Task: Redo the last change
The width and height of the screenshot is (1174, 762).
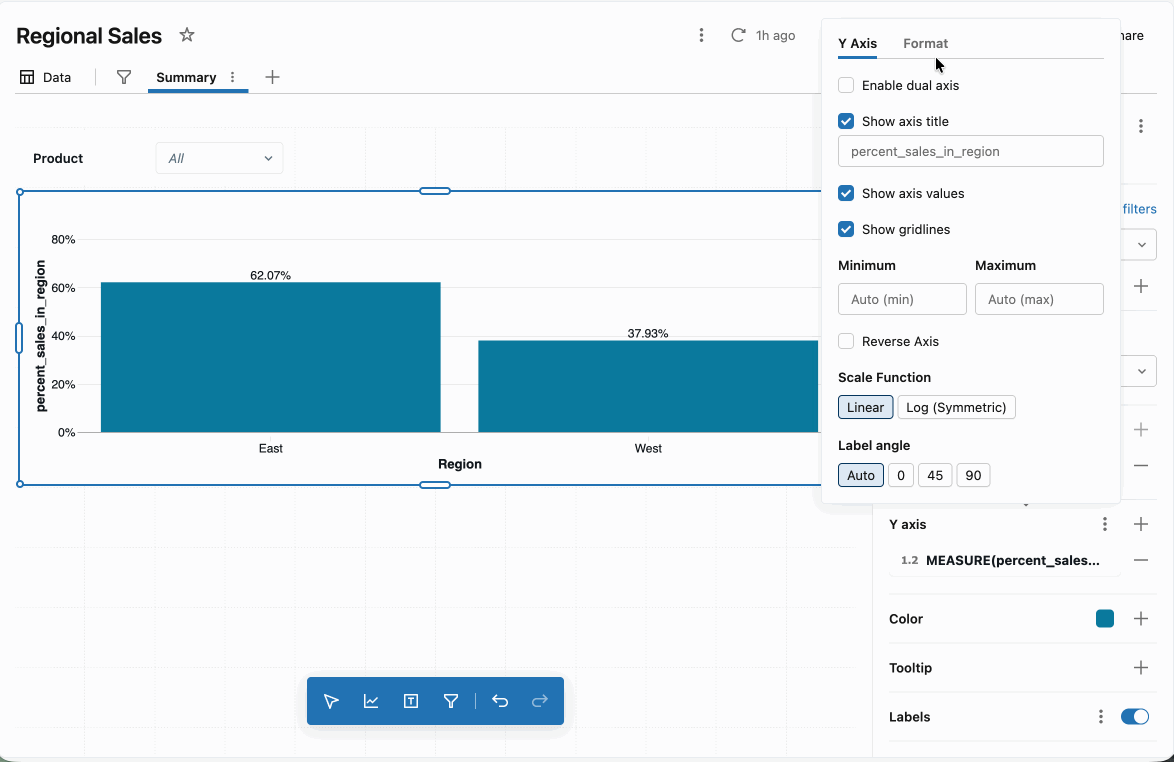Action: (x=540, y=701)
